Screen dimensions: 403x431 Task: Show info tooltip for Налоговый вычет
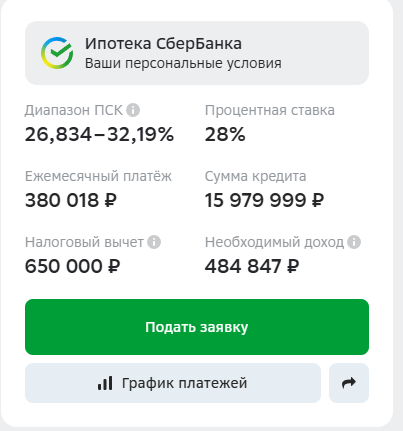point(154,242)
